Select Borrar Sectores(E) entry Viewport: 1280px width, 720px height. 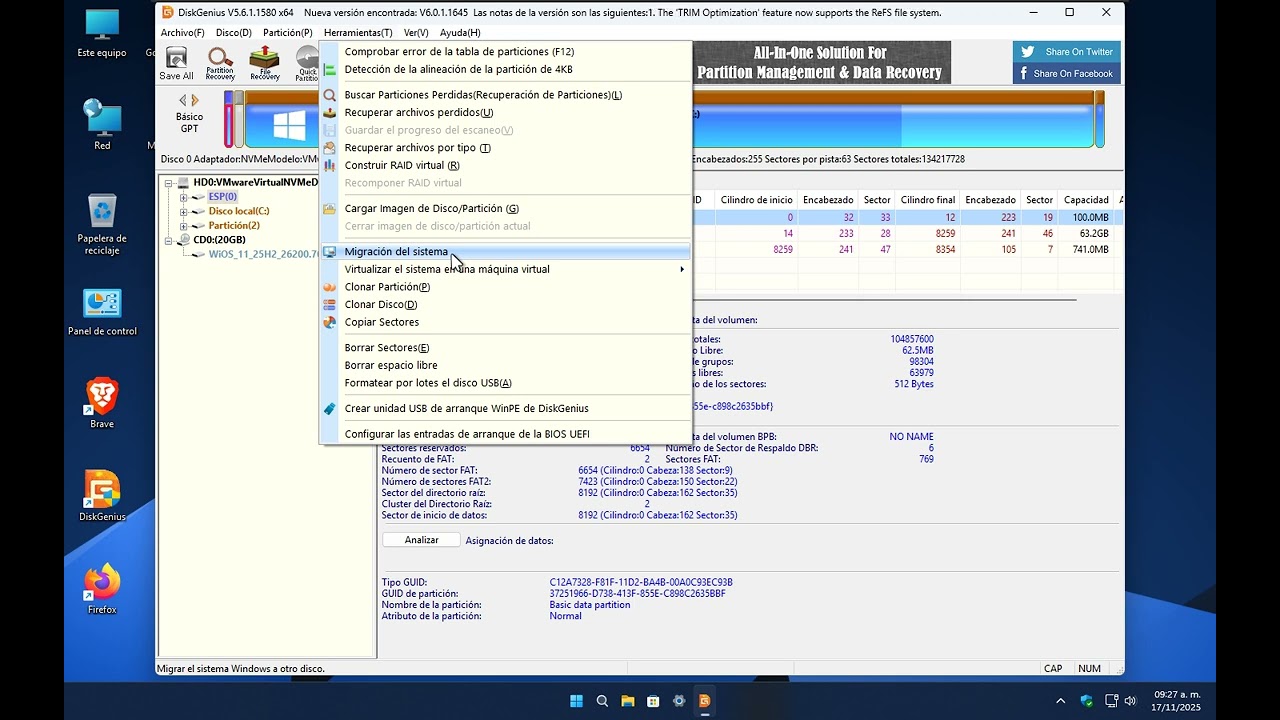[x=505, y=348]
